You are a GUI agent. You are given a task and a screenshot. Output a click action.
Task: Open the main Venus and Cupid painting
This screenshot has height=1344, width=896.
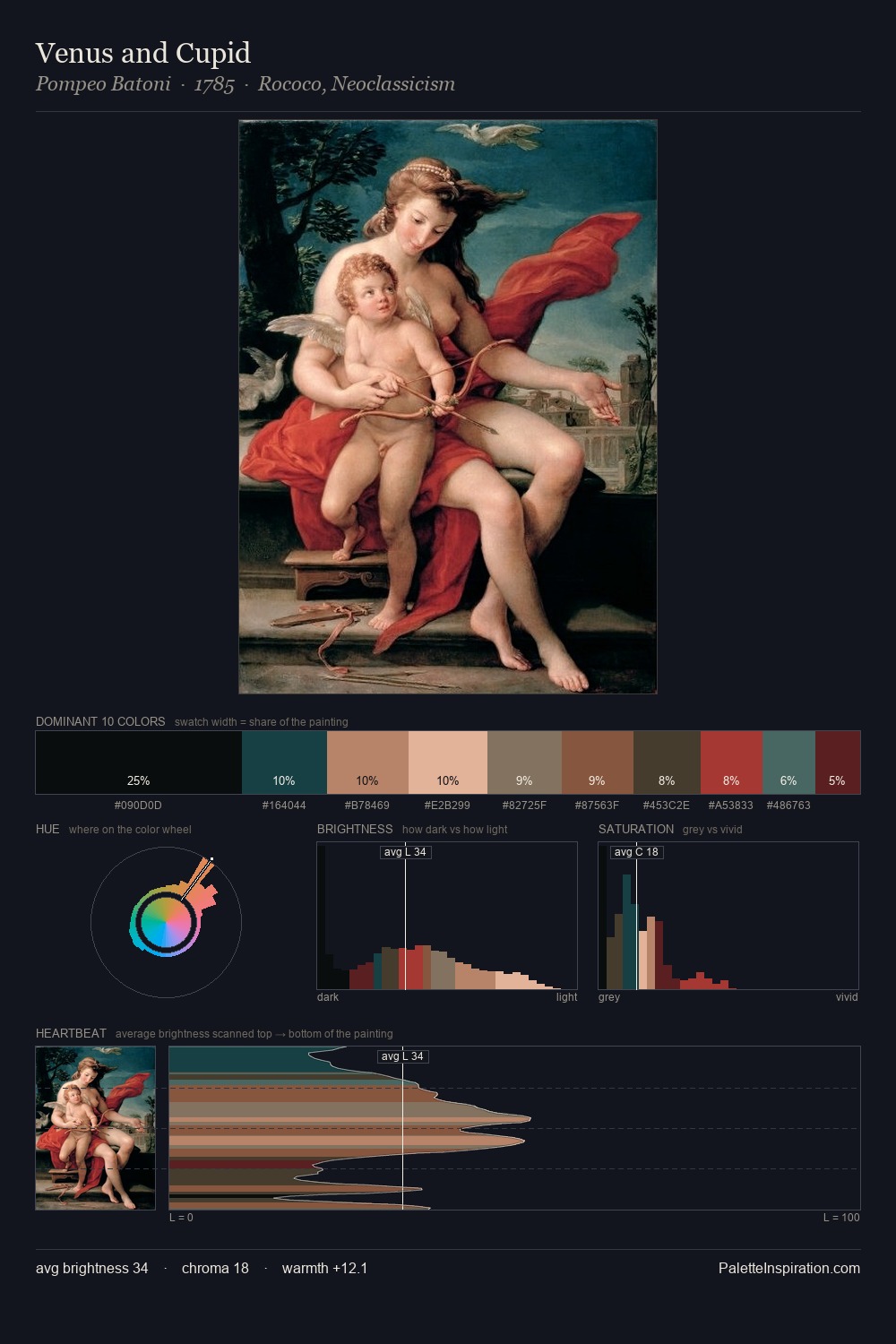coord(448,407)
